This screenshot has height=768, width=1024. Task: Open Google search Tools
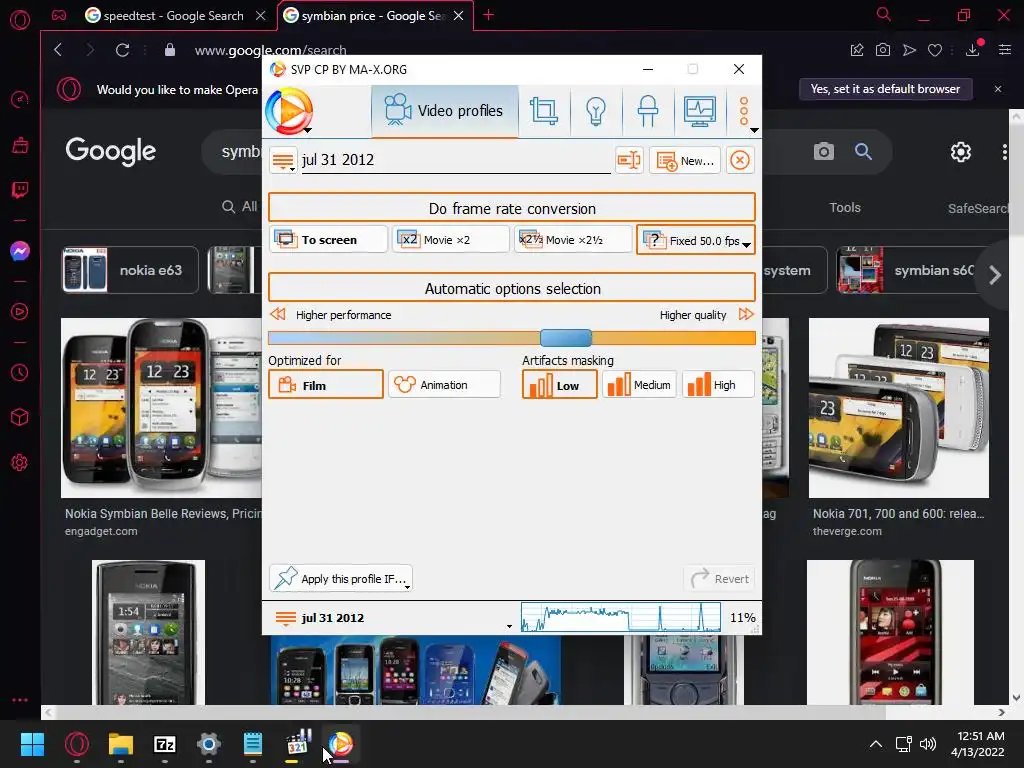(844, 208)
